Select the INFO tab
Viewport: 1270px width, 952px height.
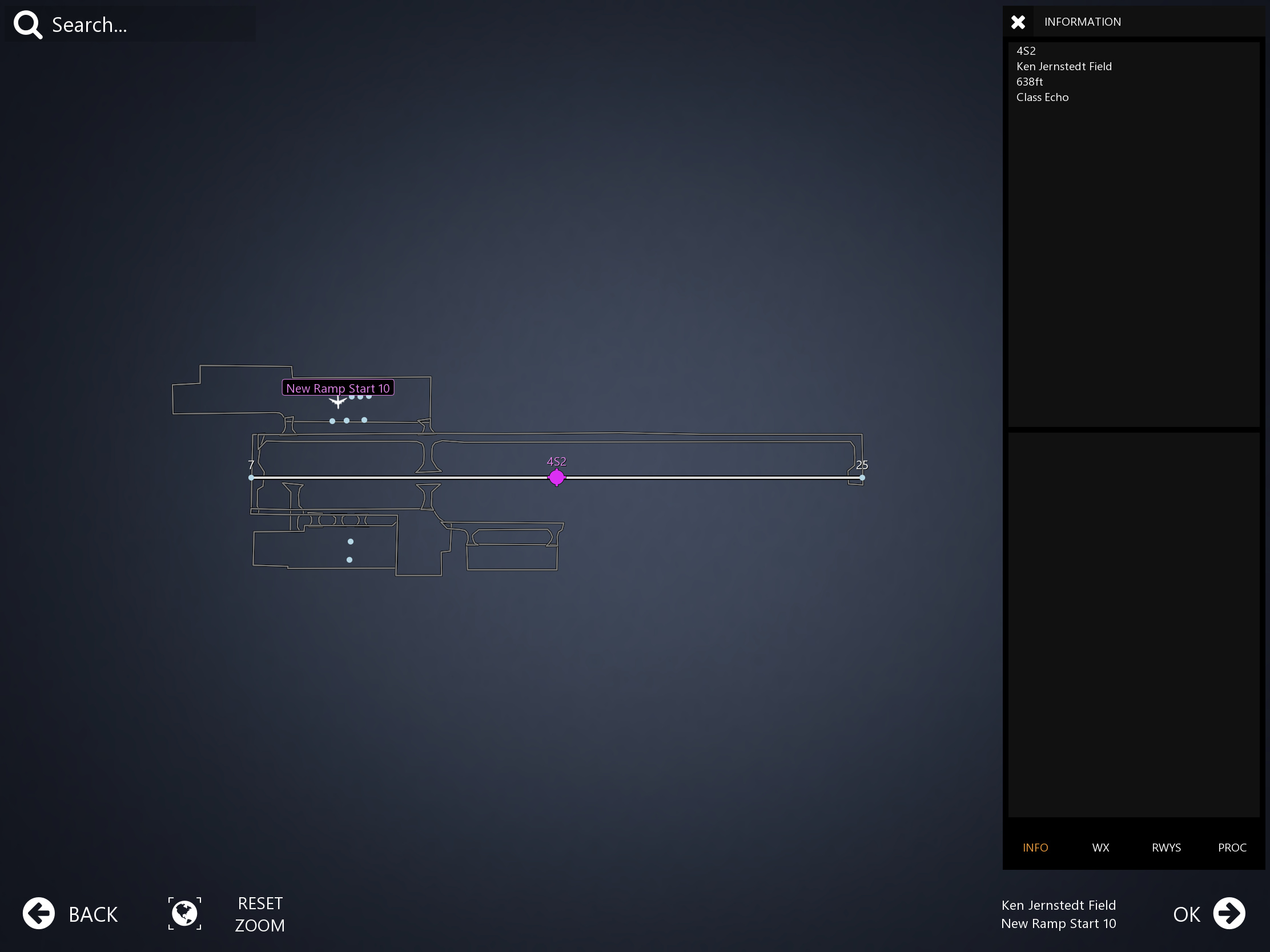(x=1035, y=848)
